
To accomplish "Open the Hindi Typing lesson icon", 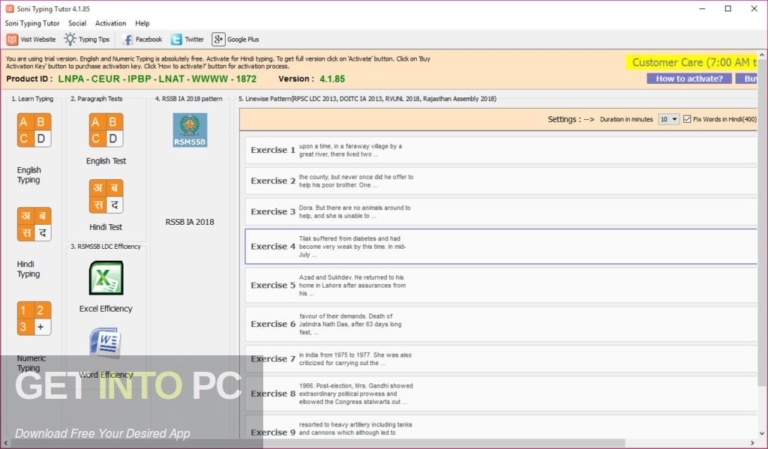I will tap(34, 224).
